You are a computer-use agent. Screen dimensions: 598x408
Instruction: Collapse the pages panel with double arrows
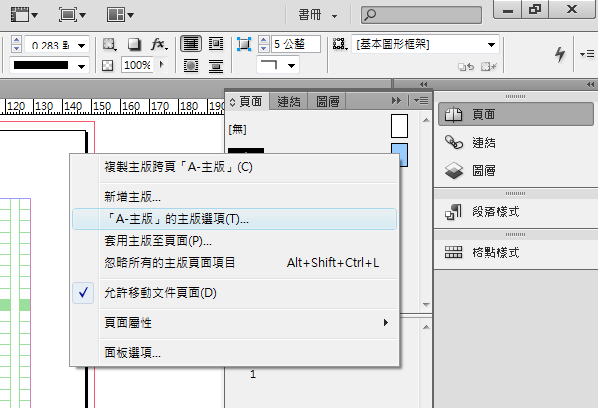396,101
